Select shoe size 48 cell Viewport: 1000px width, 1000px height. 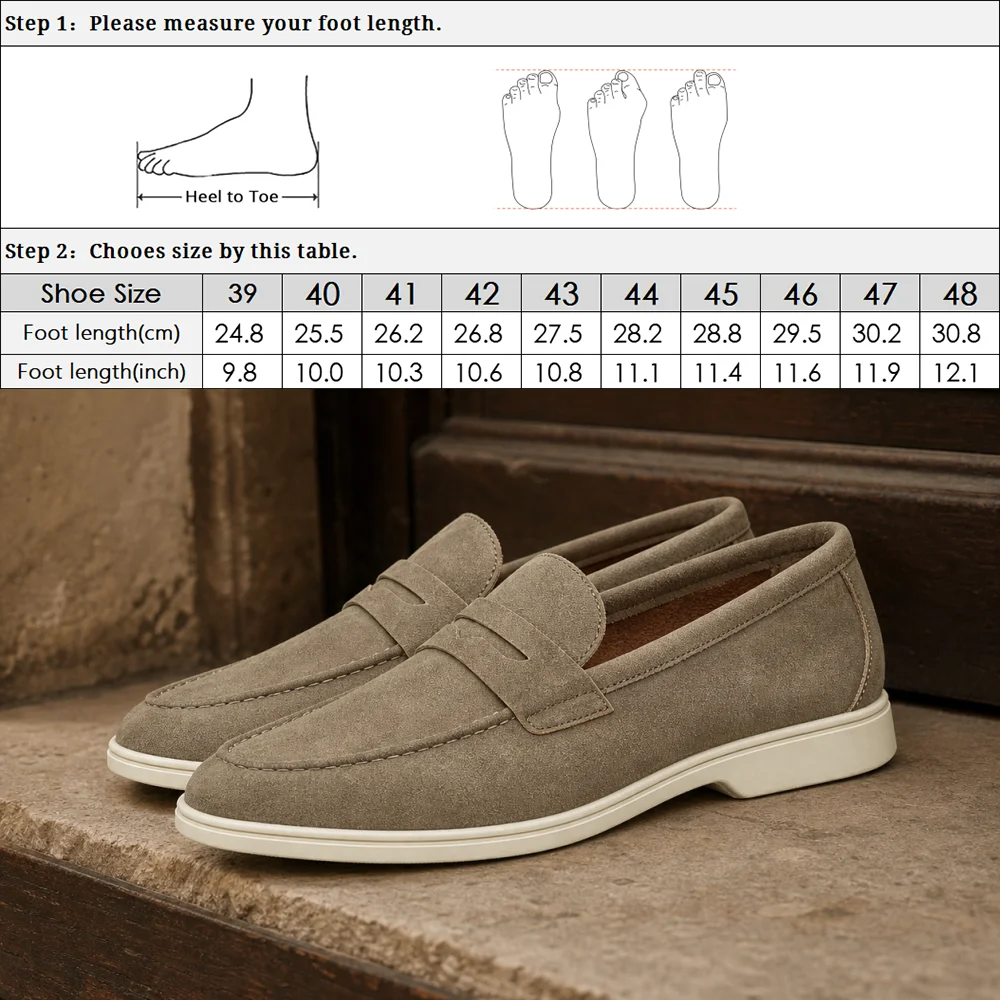click(959, 293)
